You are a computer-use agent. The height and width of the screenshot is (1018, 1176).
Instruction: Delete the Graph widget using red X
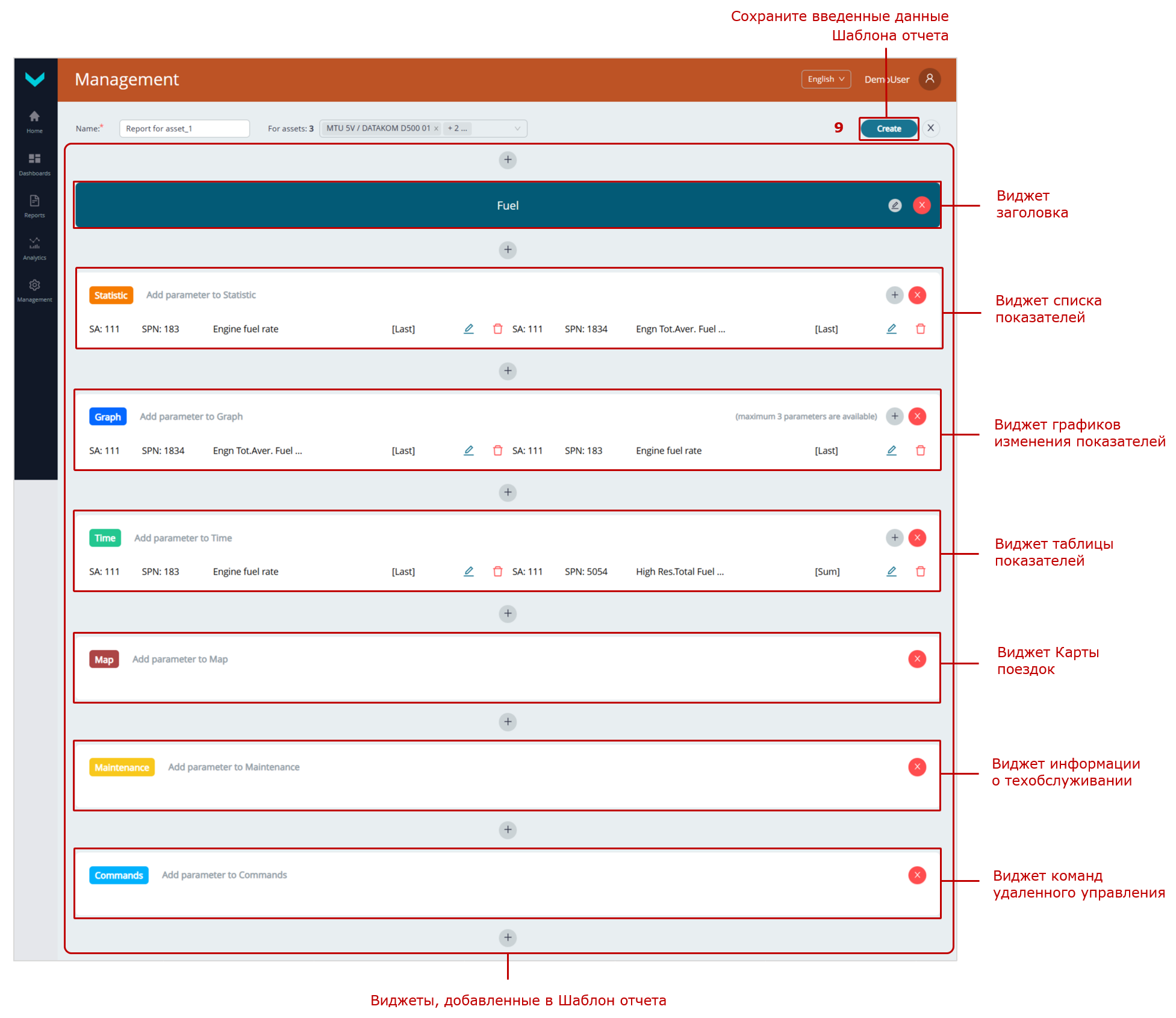(916, 416)
